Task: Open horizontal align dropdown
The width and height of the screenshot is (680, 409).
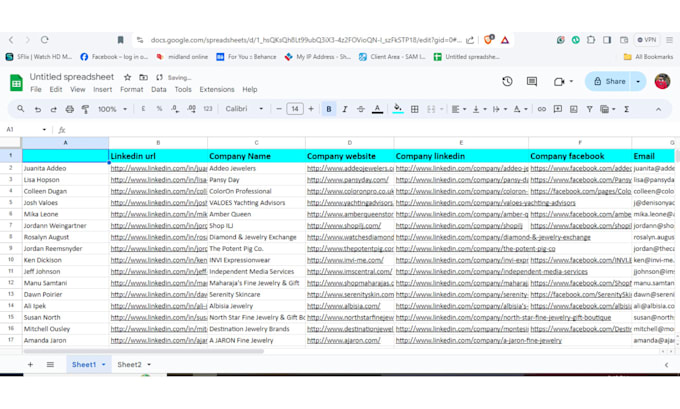Action: tap(458, 109)
